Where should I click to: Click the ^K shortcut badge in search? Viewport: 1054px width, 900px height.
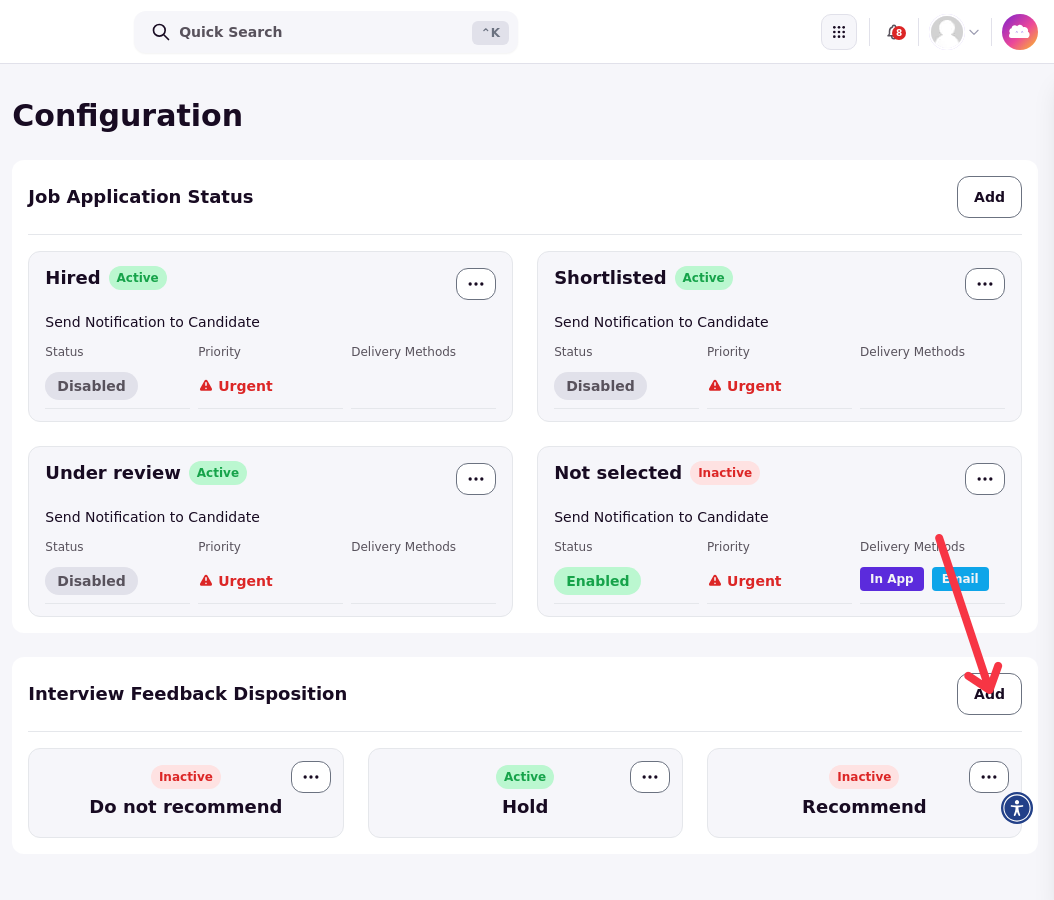coord(490,32)
